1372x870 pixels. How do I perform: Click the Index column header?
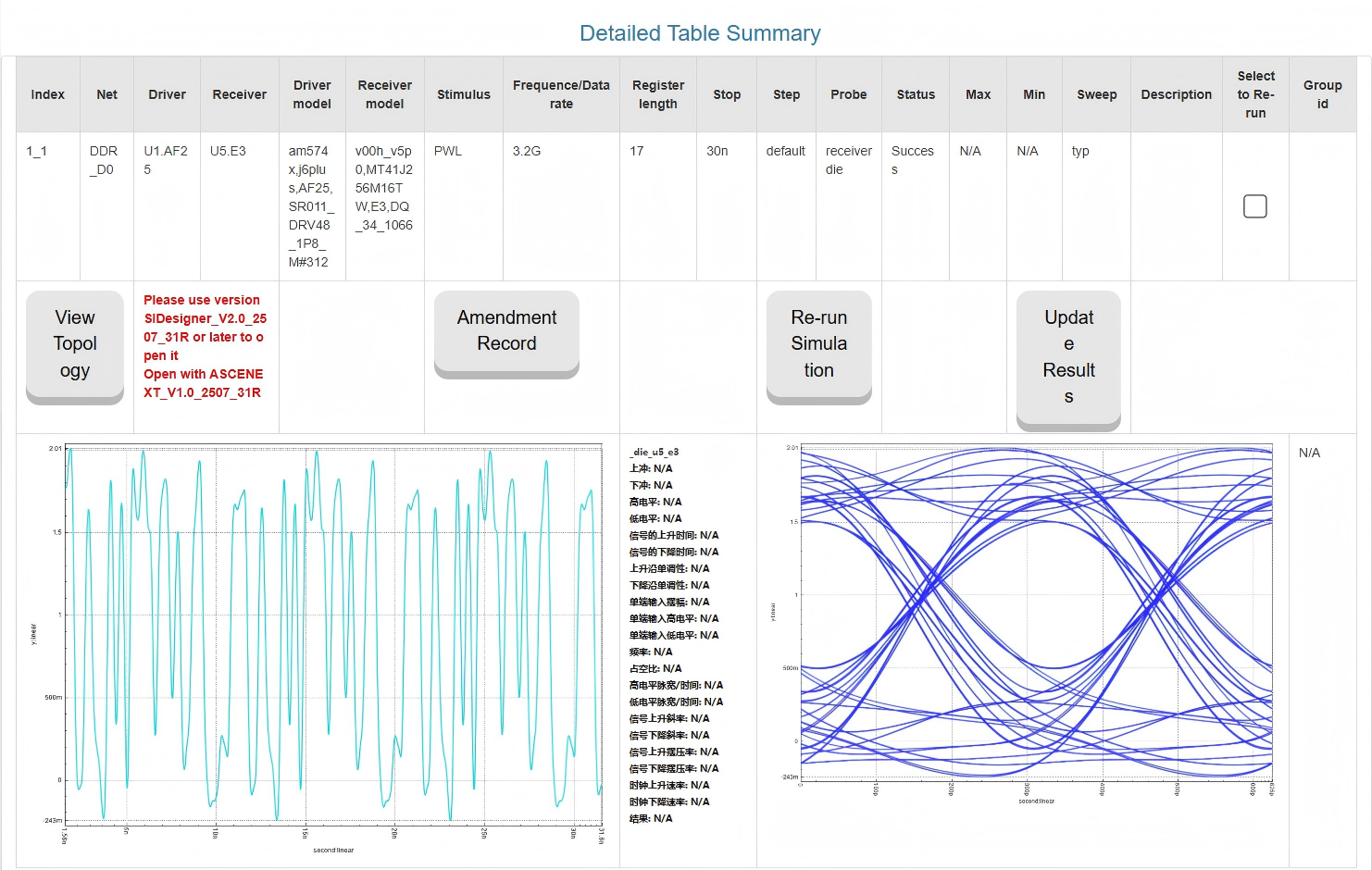coord(48,94)
